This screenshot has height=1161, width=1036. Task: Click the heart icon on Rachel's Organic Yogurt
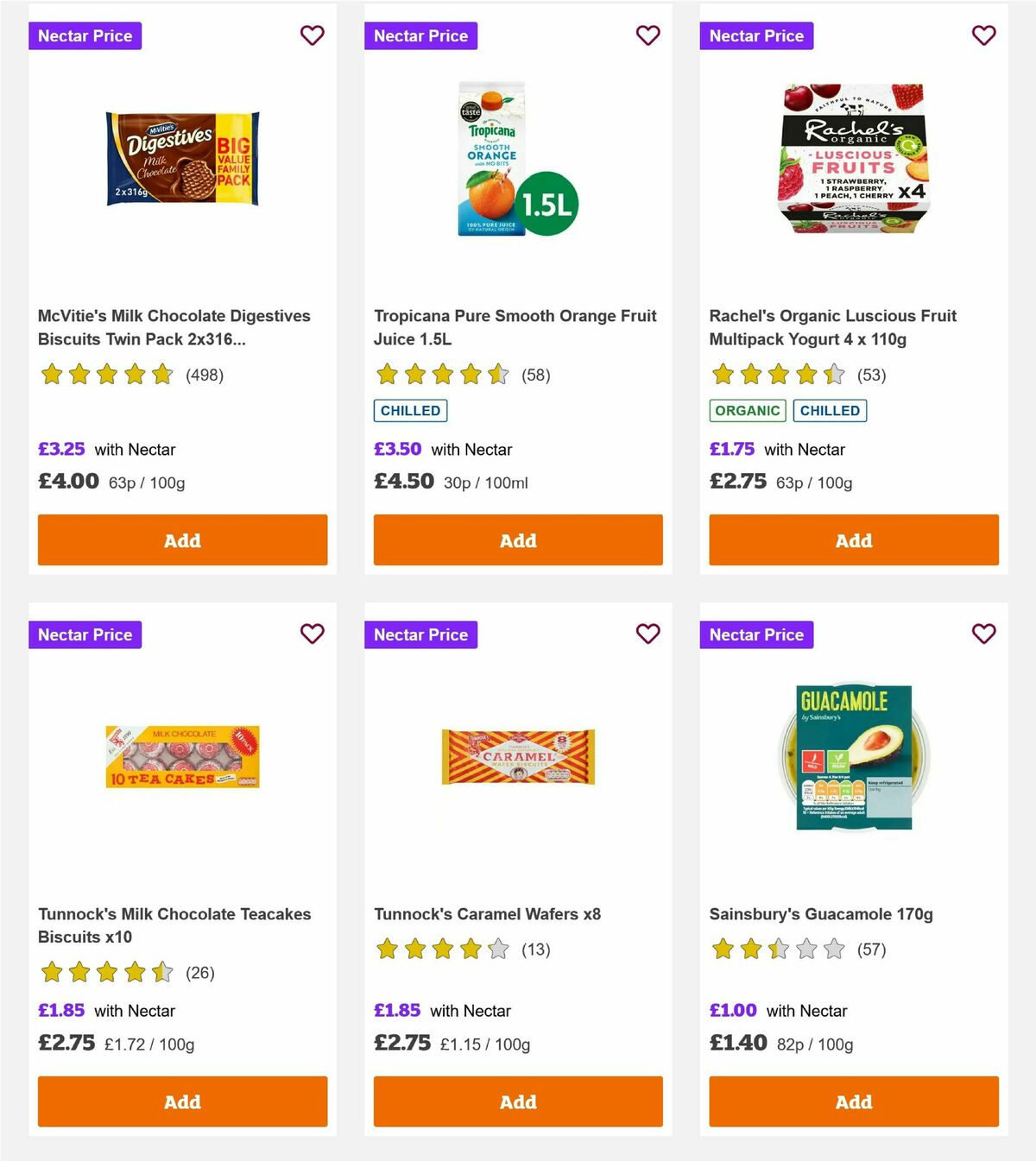pyautogui.click(x=983, y=35)
